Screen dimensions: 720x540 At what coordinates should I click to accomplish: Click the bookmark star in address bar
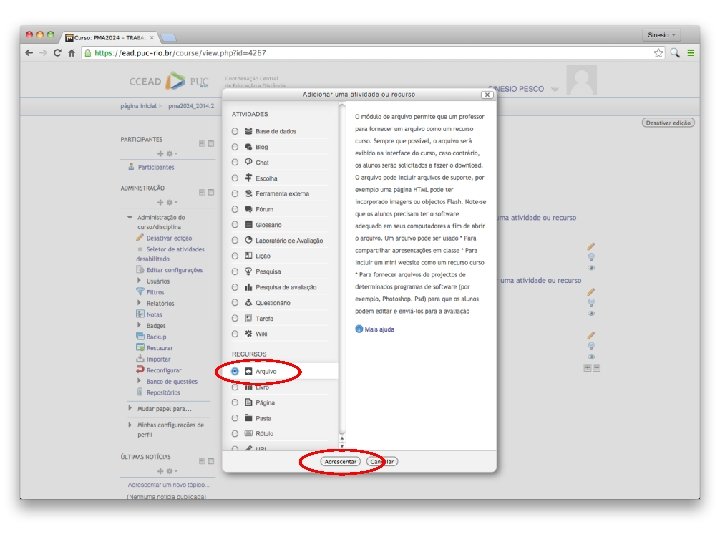658,53
